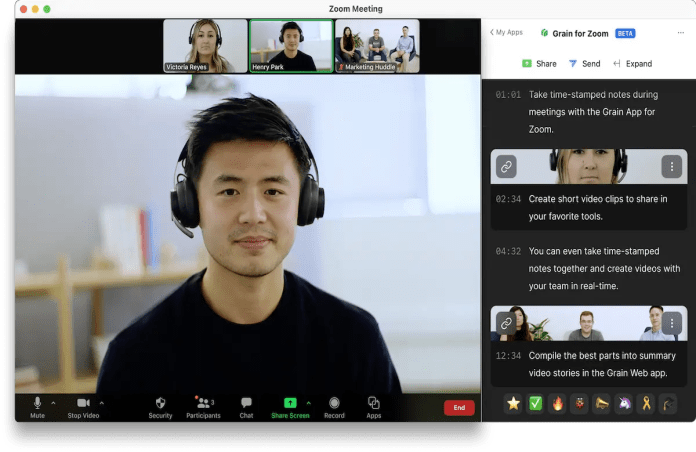Open options menu of the 02:34 clip
The image size is (696, 452).
672,167
